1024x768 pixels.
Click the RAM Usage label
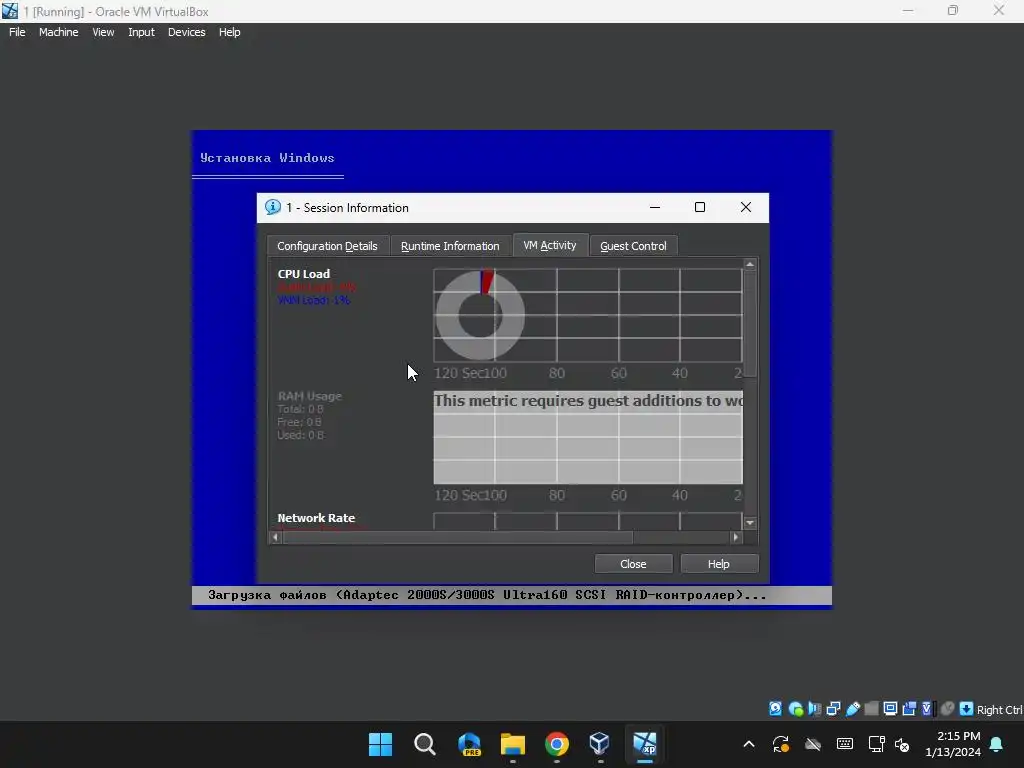[309, 396]
